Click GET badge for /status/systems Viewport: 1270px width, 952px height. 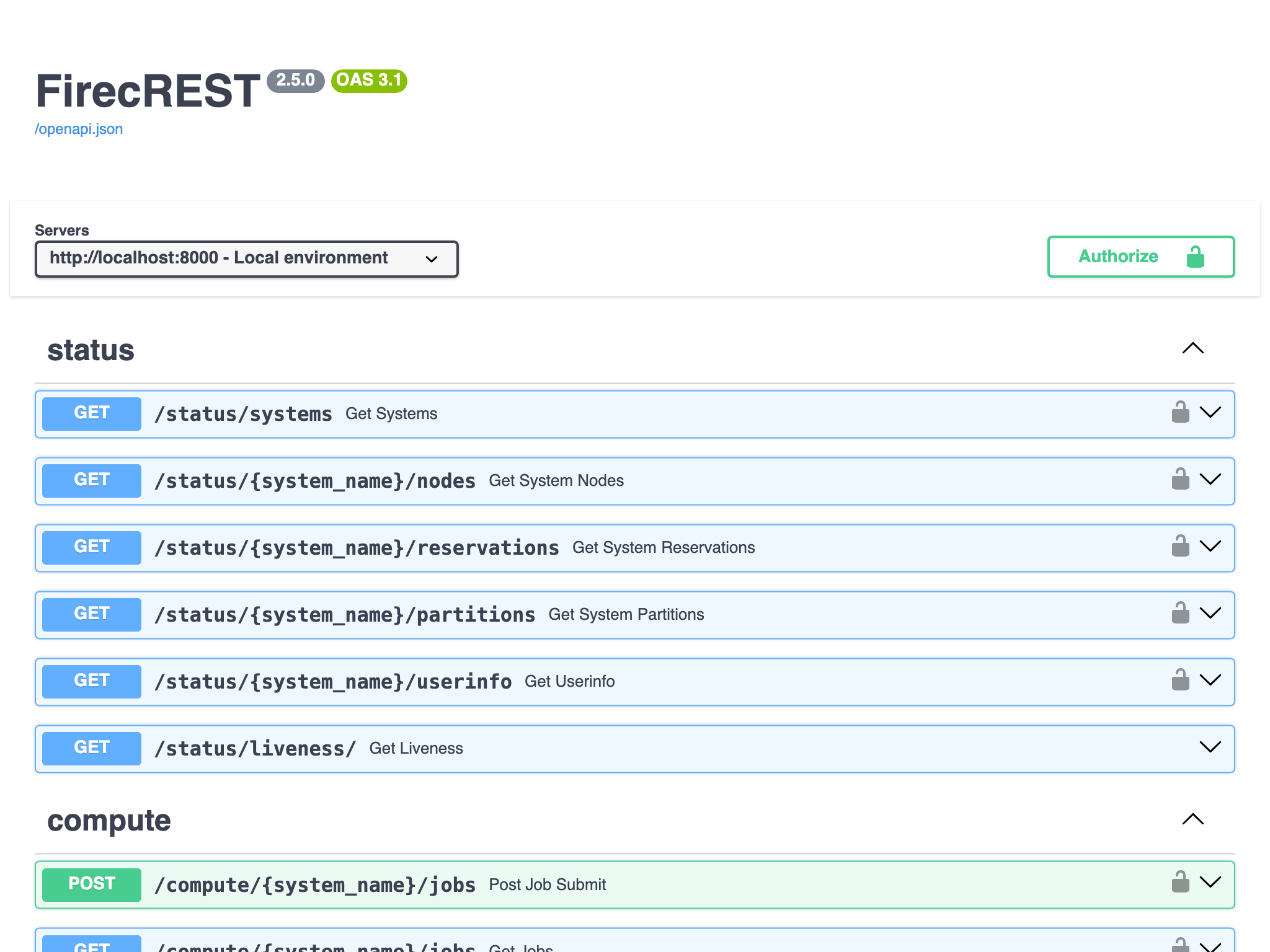[x=92, y=413]
